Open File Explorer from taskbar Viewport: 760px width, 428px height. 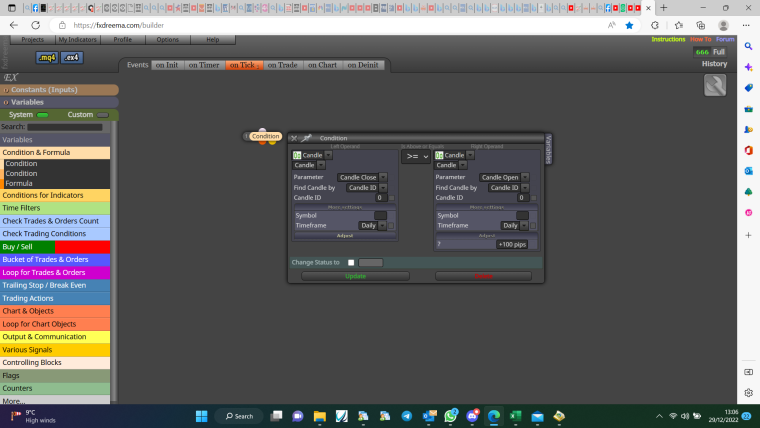pyautogui.click(x=319, y=416)
